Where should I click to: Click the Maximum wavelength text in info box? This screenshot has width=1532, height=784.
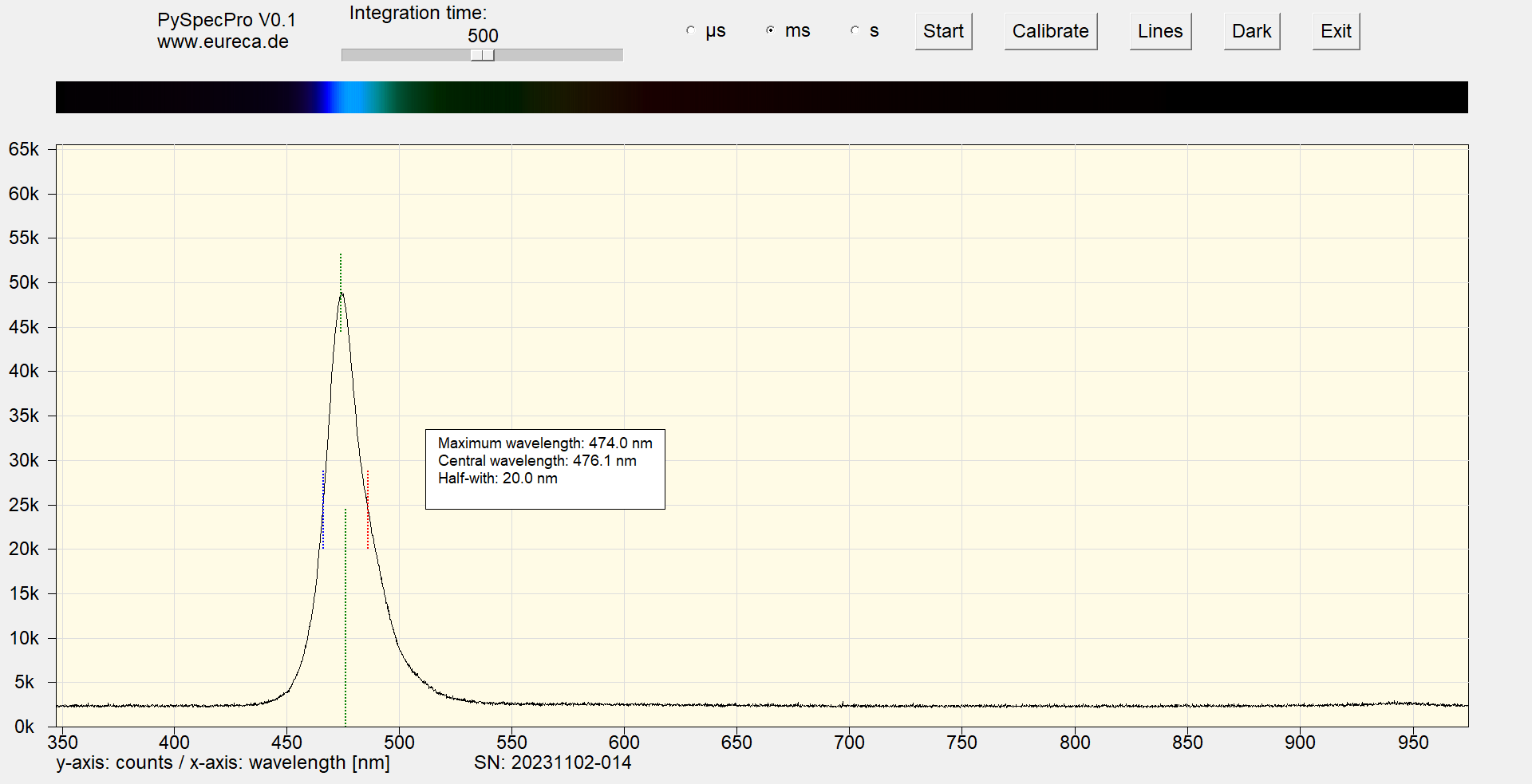coord(545,443)
